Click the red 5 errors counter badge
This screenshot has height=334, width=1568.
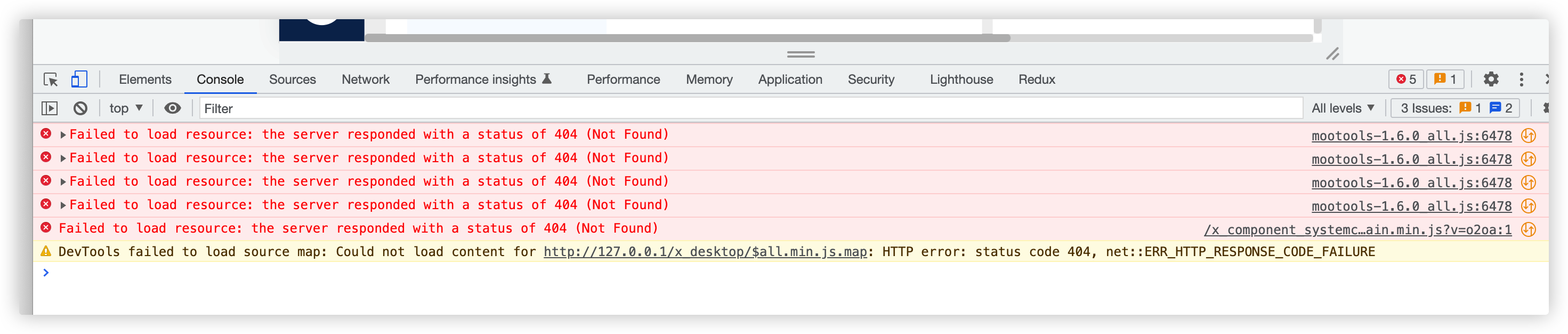coord(1406,79)
